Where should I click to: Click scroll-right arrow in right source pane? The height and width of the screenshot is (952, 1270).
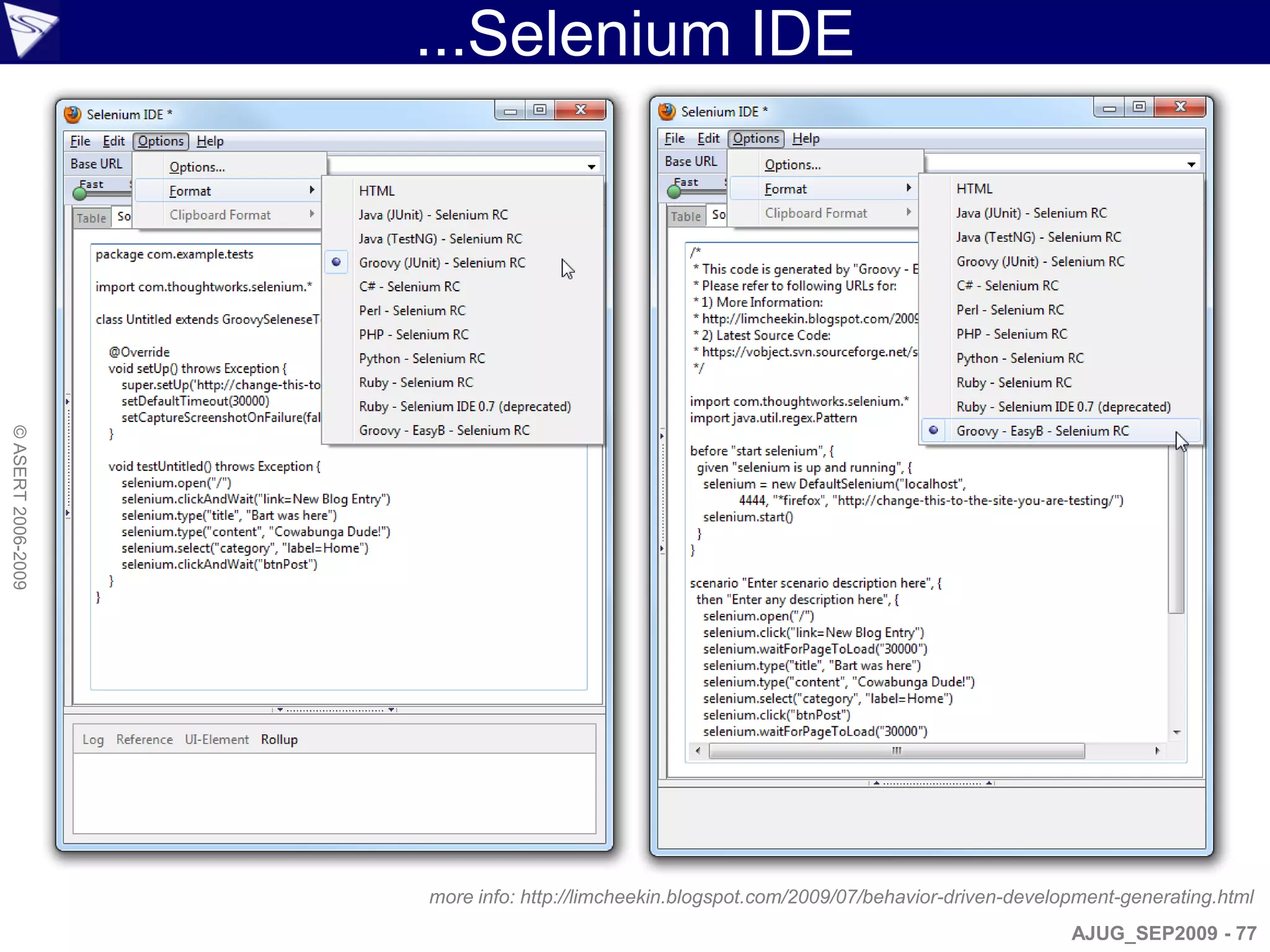click(1157, 751)
